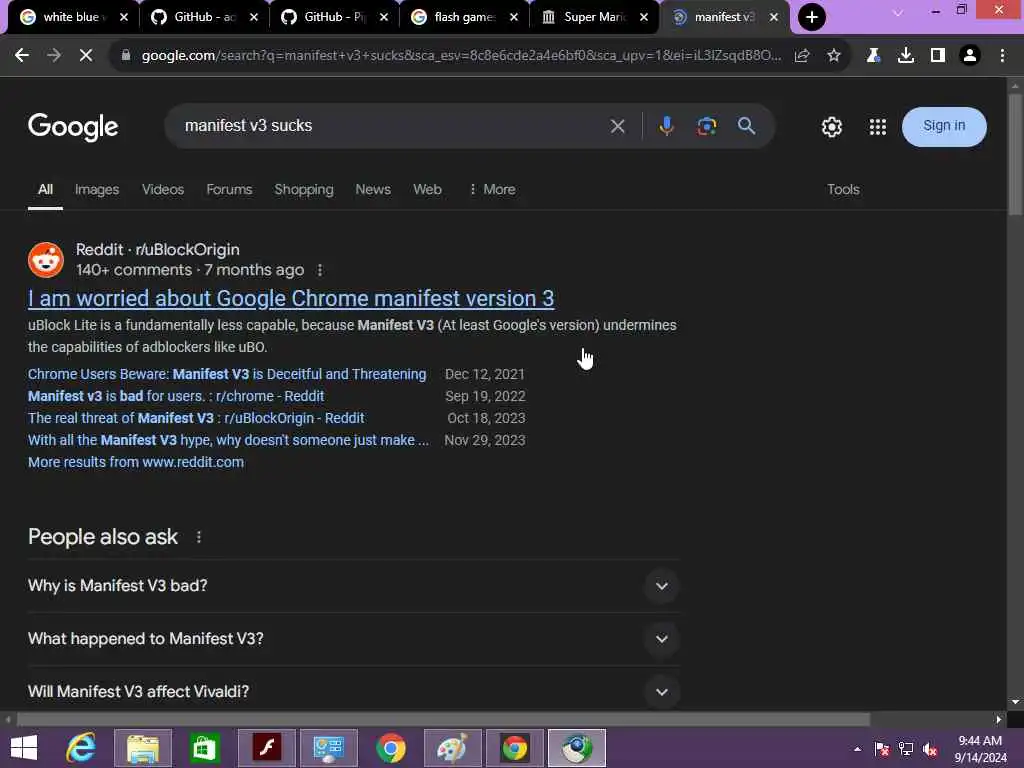This screenshot has height=768, width=1024.
Task: Open the Windows Store taskbar icon
Action: point(204,748)
